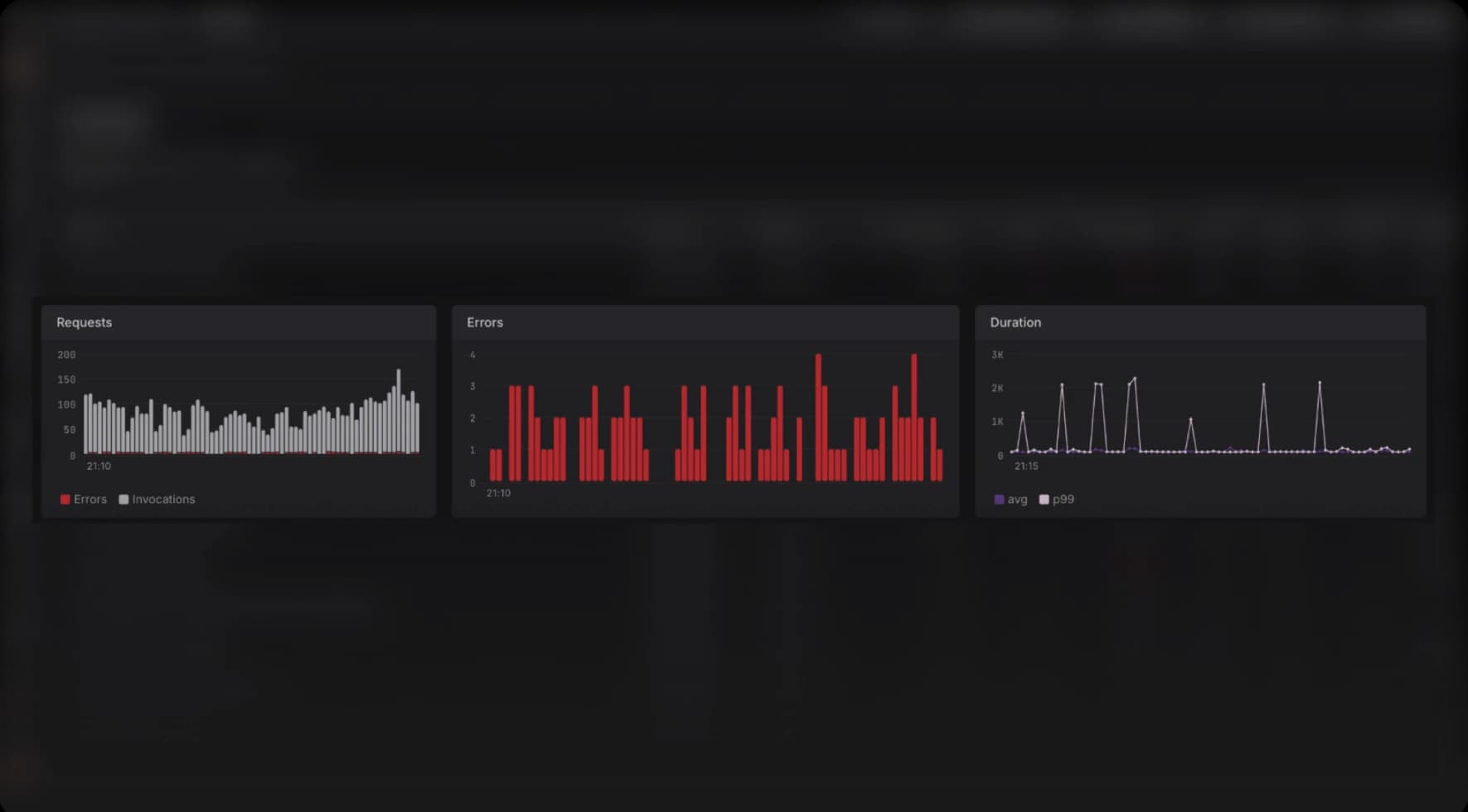
Task: Toggle the Errors legend in Requests chart
Action: [84, 500]
